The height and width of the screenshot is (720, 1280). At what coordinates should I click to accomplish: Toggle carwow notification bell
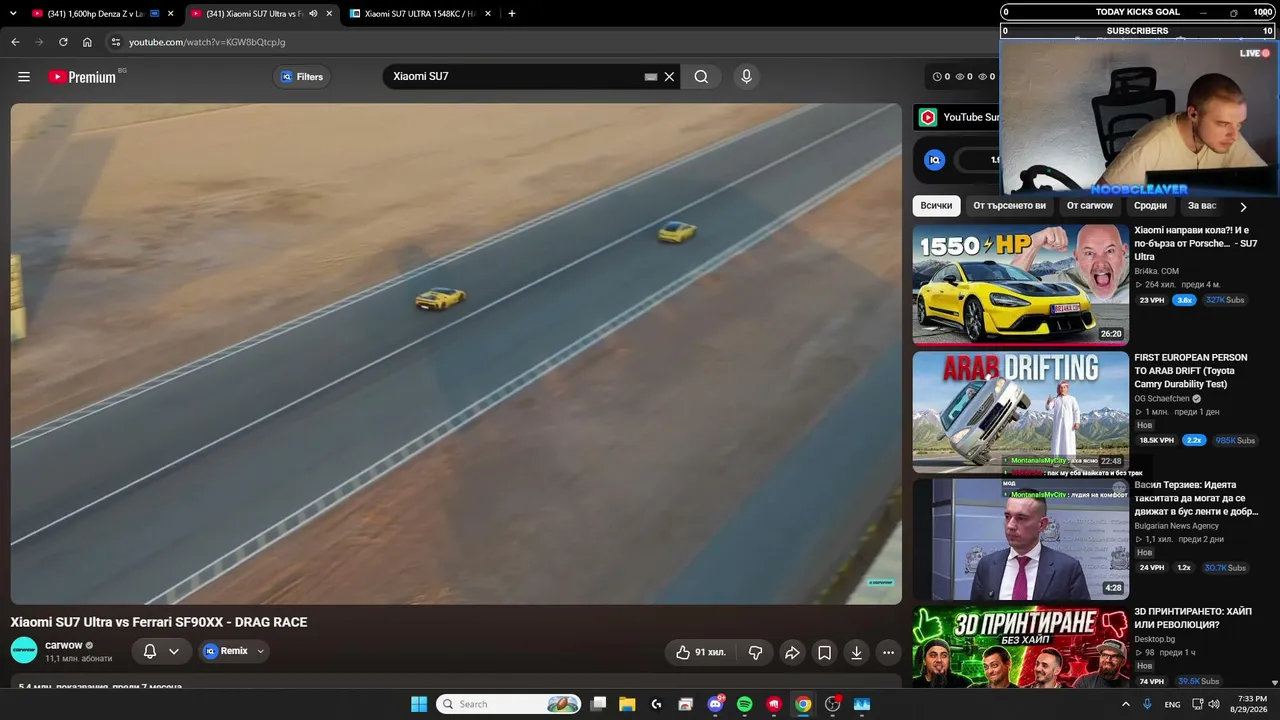(x=150, y=651)
